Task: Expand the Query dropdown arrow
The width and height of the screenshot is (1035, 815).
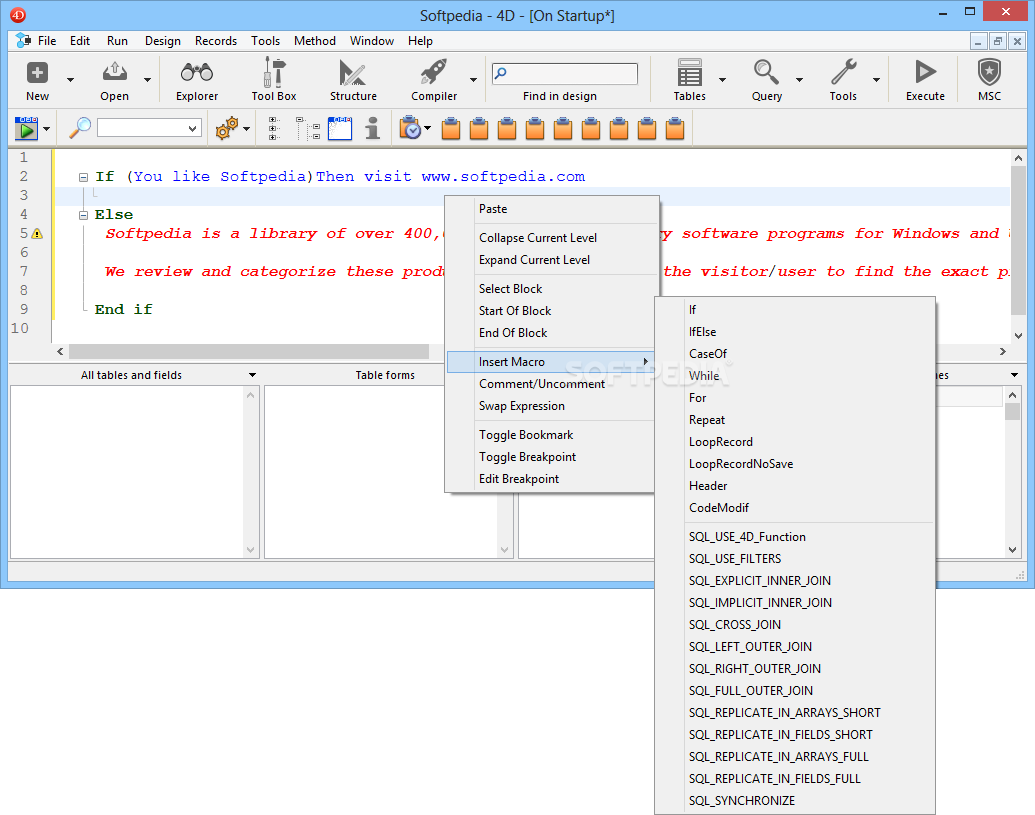Action: pos(799,79)
